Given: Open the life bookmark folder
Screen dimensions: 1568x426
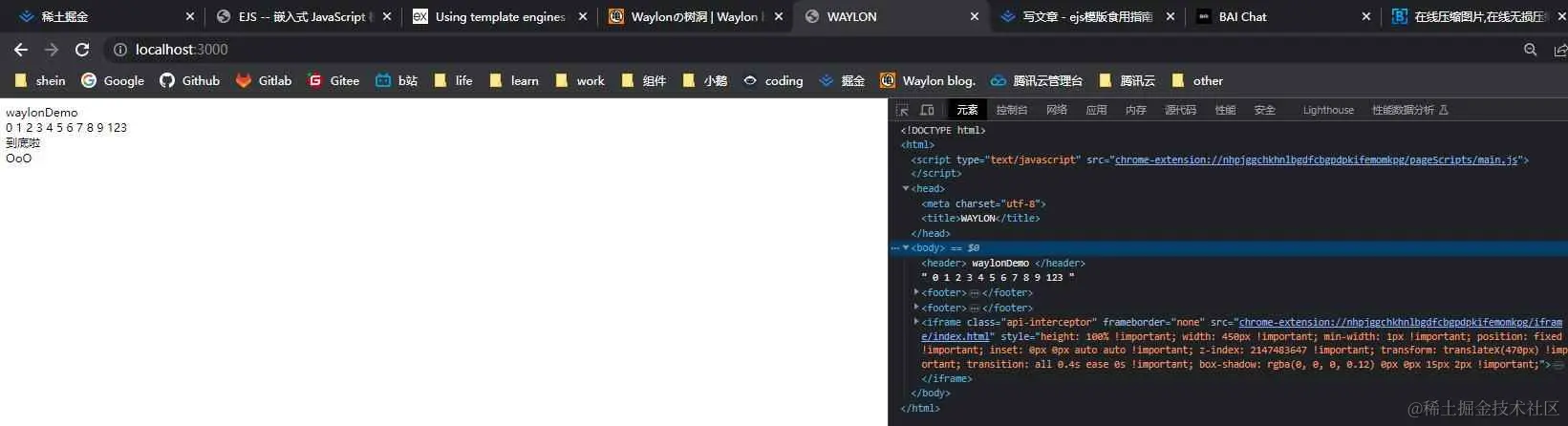Looking at the screenshot, I should tap(453, 81).
